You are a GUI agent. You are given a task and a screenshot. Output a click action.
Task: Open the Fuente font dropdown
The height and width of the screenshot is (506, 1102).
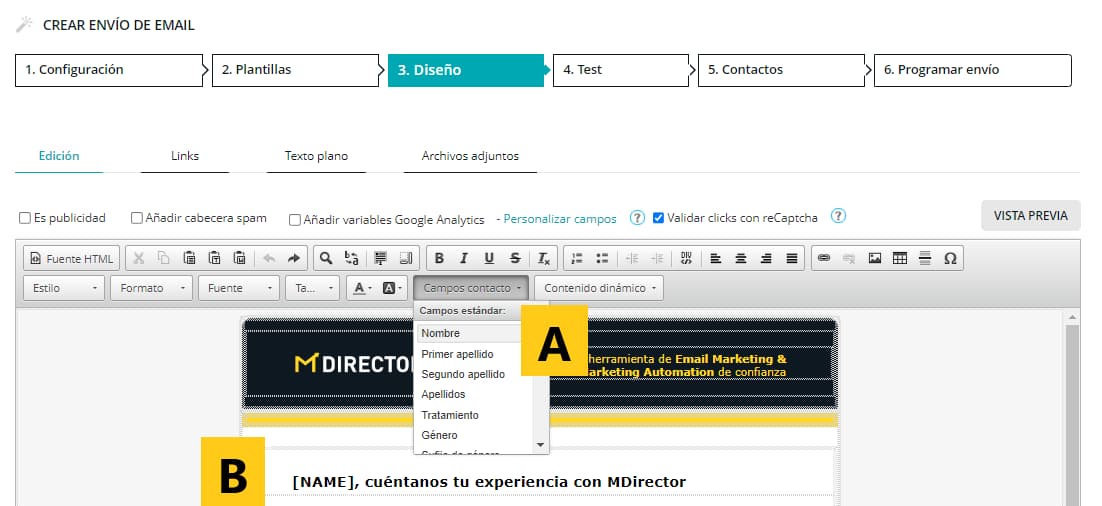point(239,288)
